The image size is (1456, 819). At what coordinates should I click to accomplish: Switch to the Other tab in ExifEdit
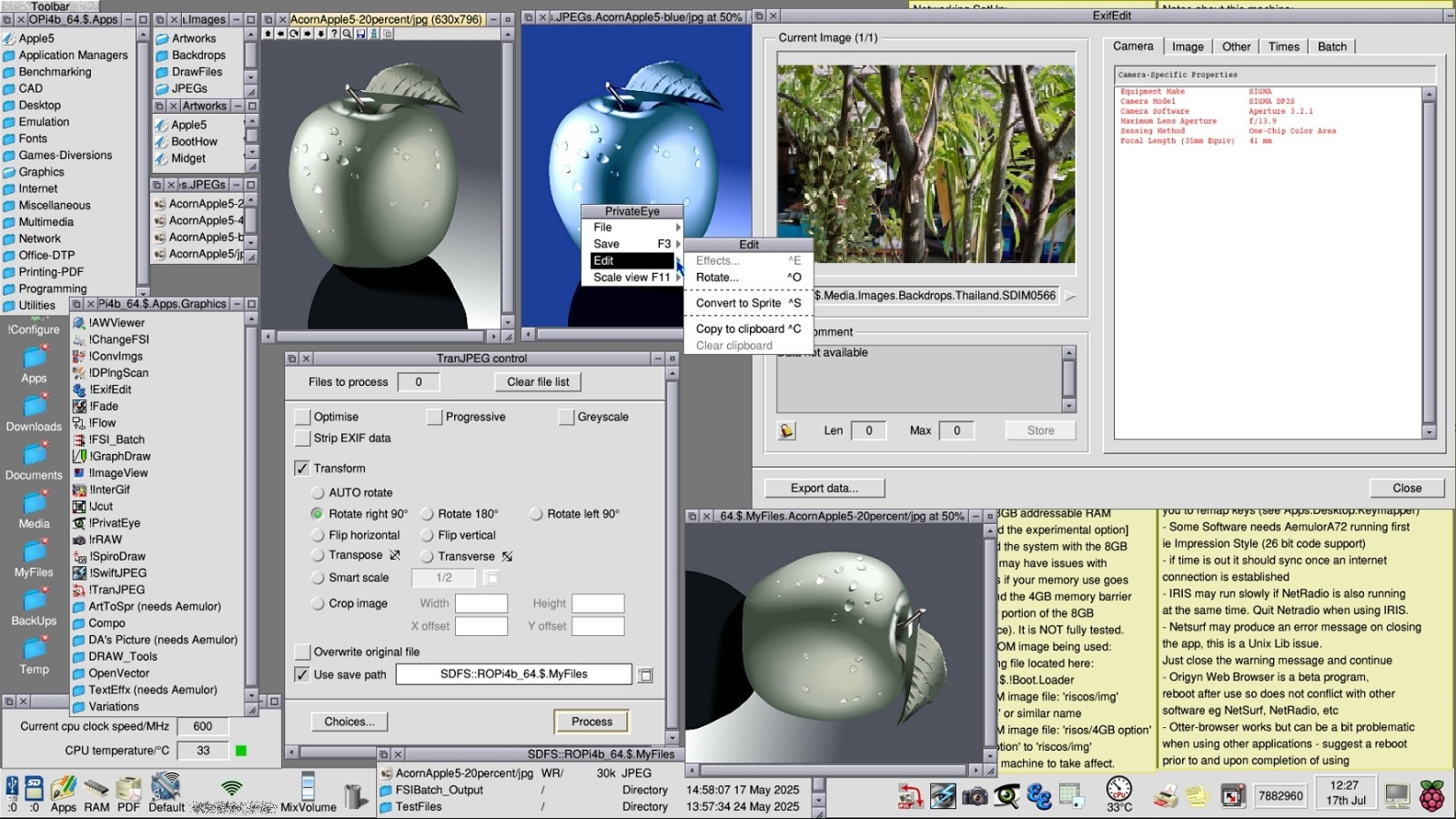(1236, 46)
